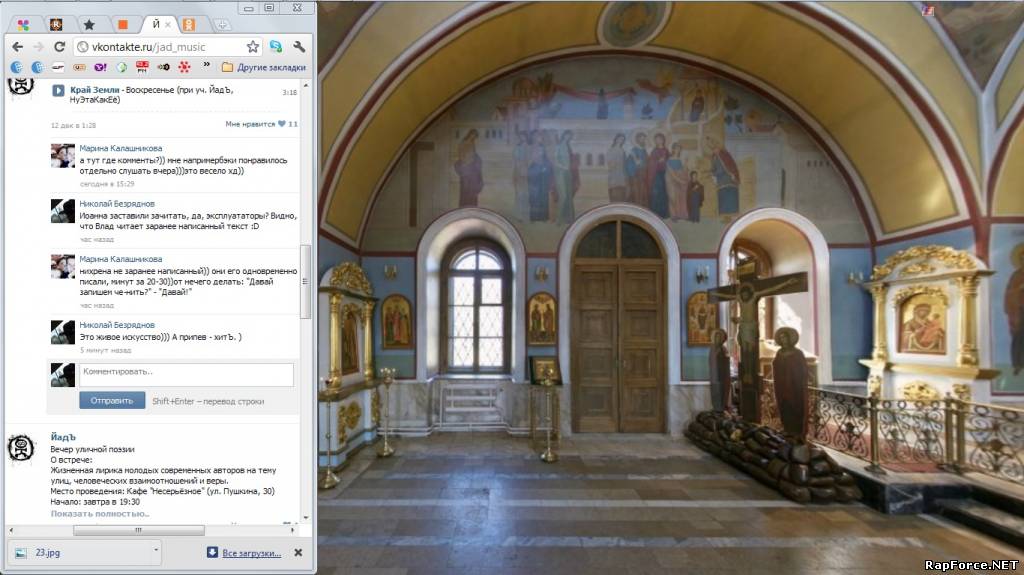Click the horizontal scroll right arrow
This screenshot has height=575, width=1024.
click(x=293, y=530)
